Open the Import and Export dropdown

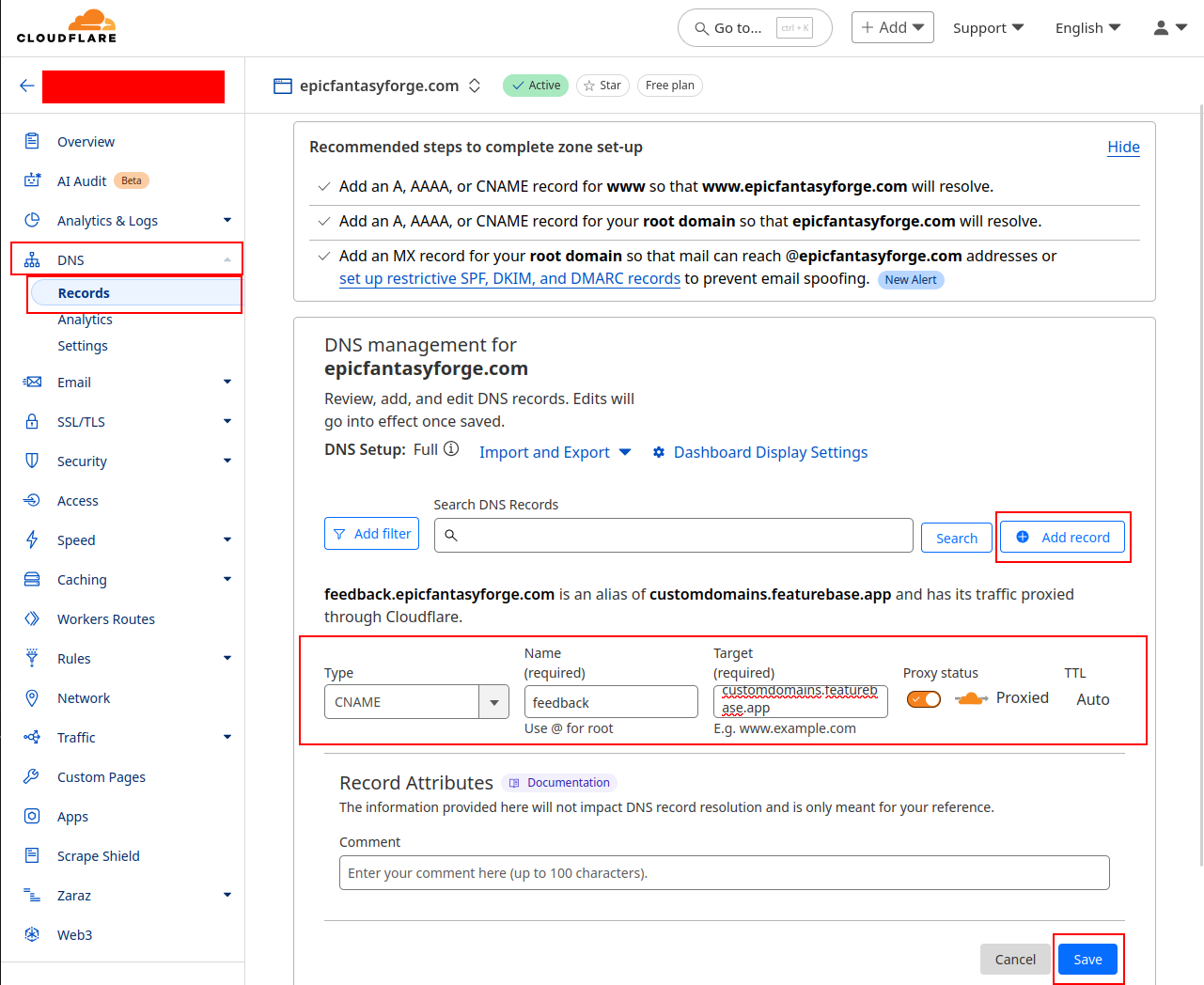pyautogui.click(x=555, y=452)
